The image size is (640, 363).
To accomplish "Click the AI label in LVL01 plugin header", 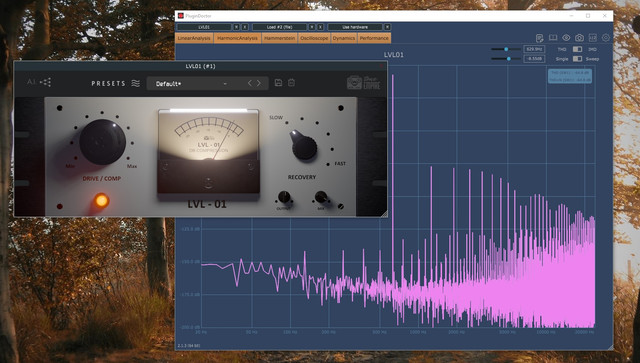I will 31,82.
